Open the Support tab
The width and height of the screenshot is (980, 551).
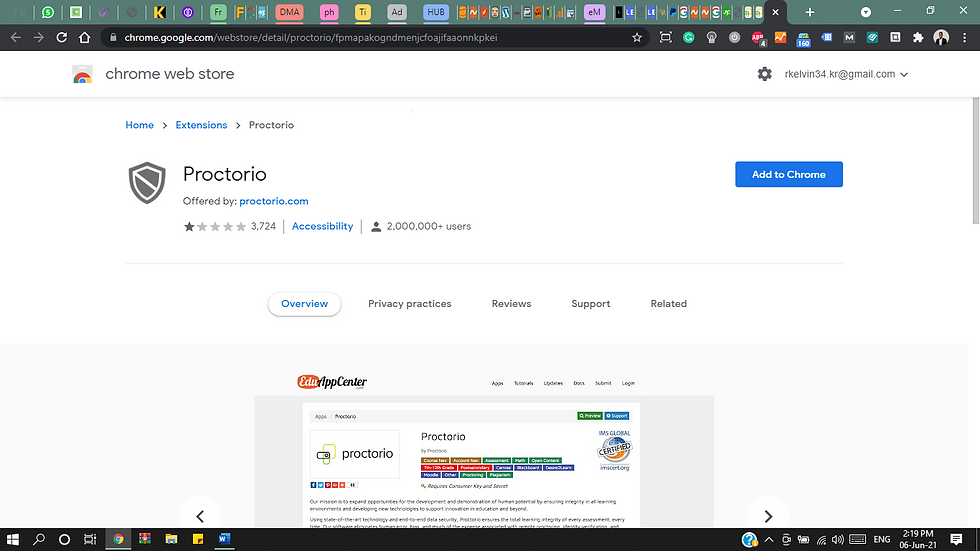tap(591, 304)
